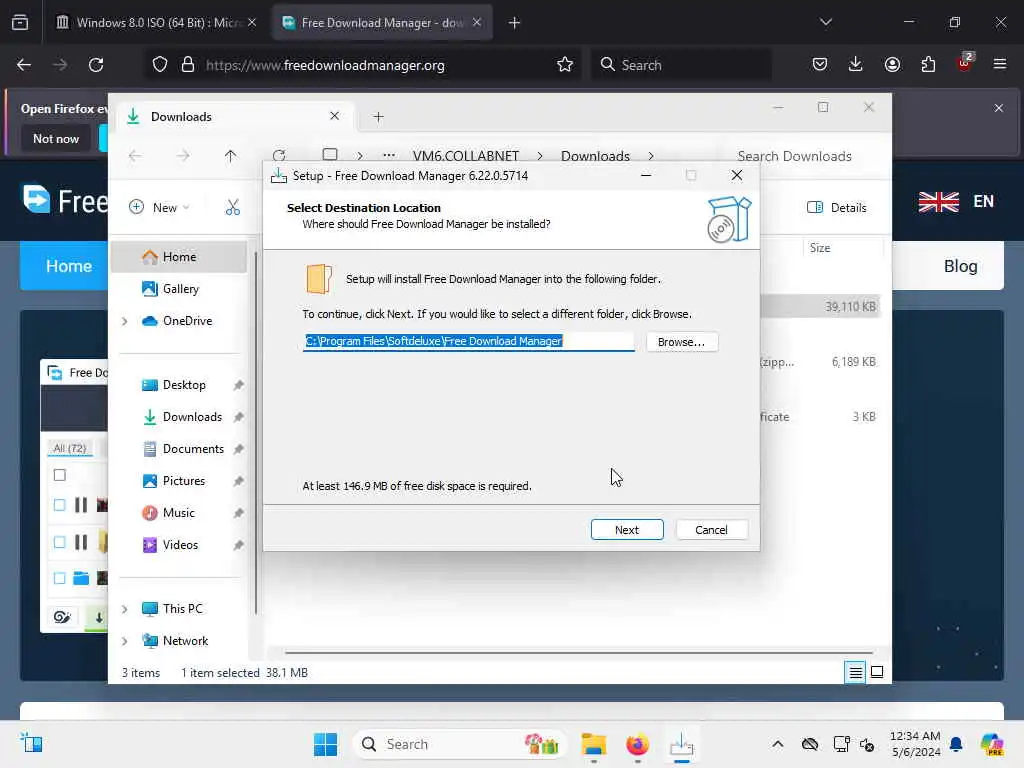Screen dimensions: 1024x768
Task: Switch Explorer to large thumbnails view icon
Action: pos(877,672)
